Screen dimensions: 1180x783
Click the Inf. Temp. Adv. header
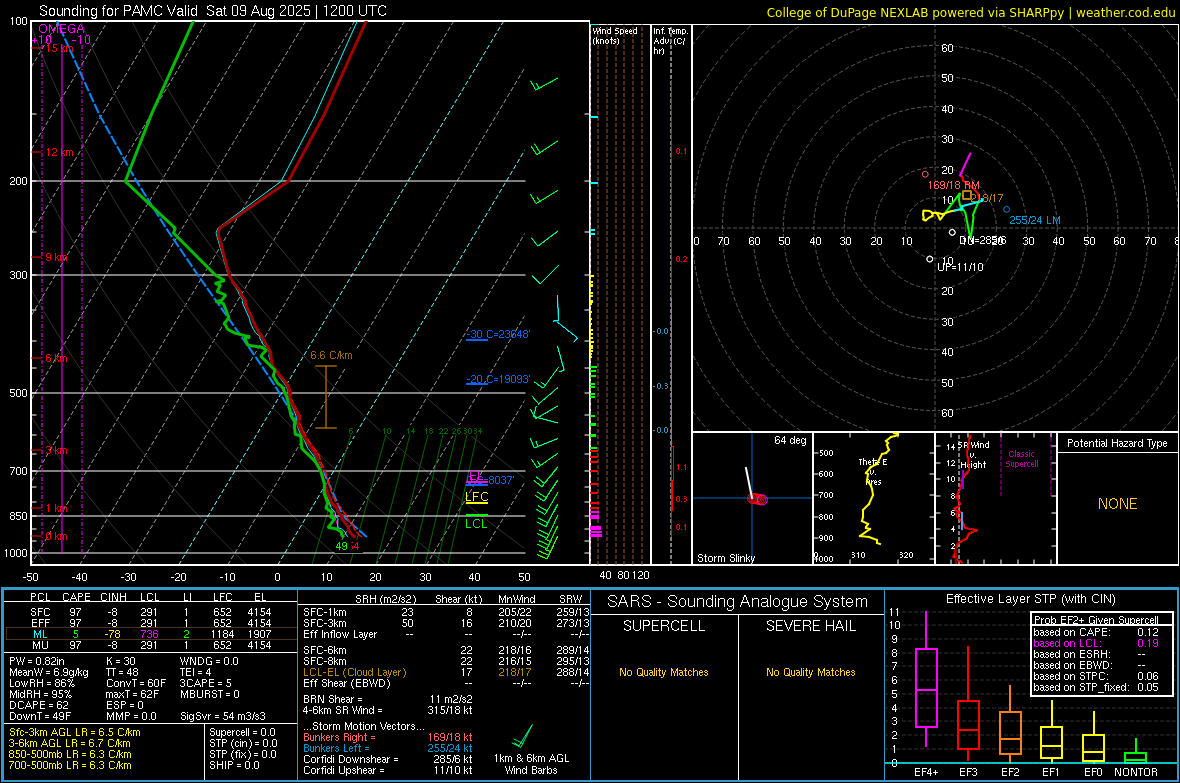click(x=670, y=41)
